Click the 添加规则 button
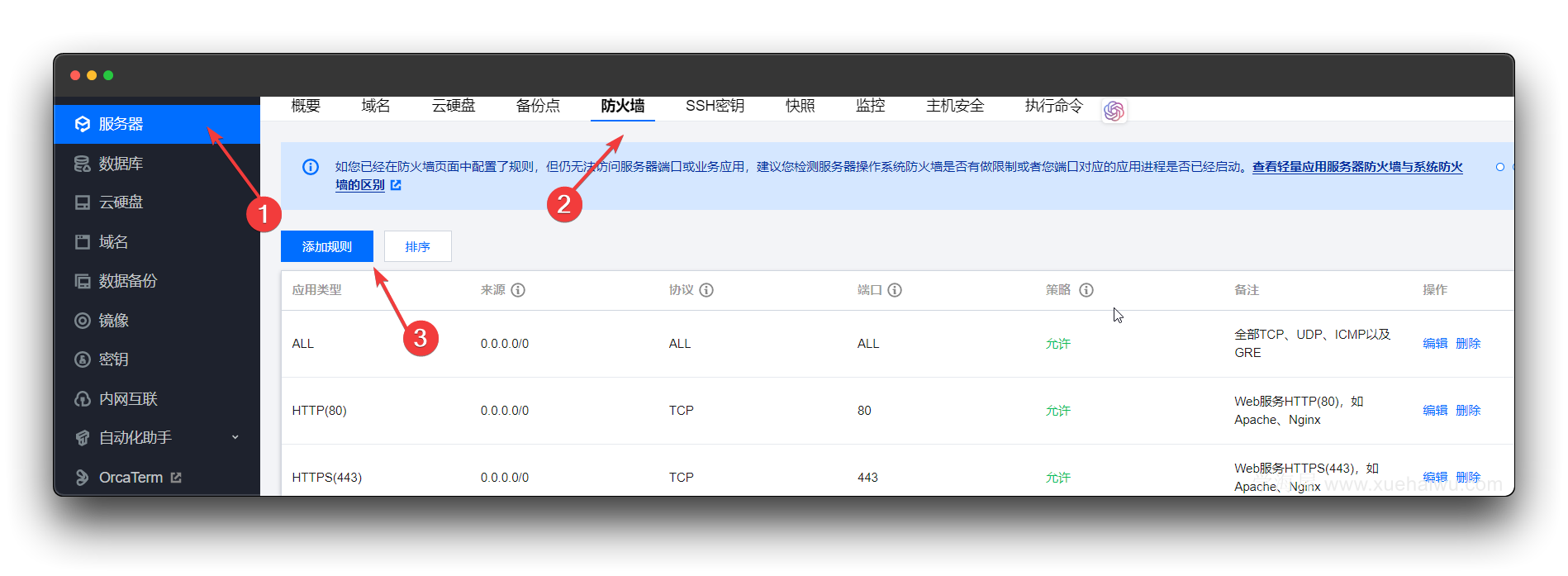 pos(327,246)
